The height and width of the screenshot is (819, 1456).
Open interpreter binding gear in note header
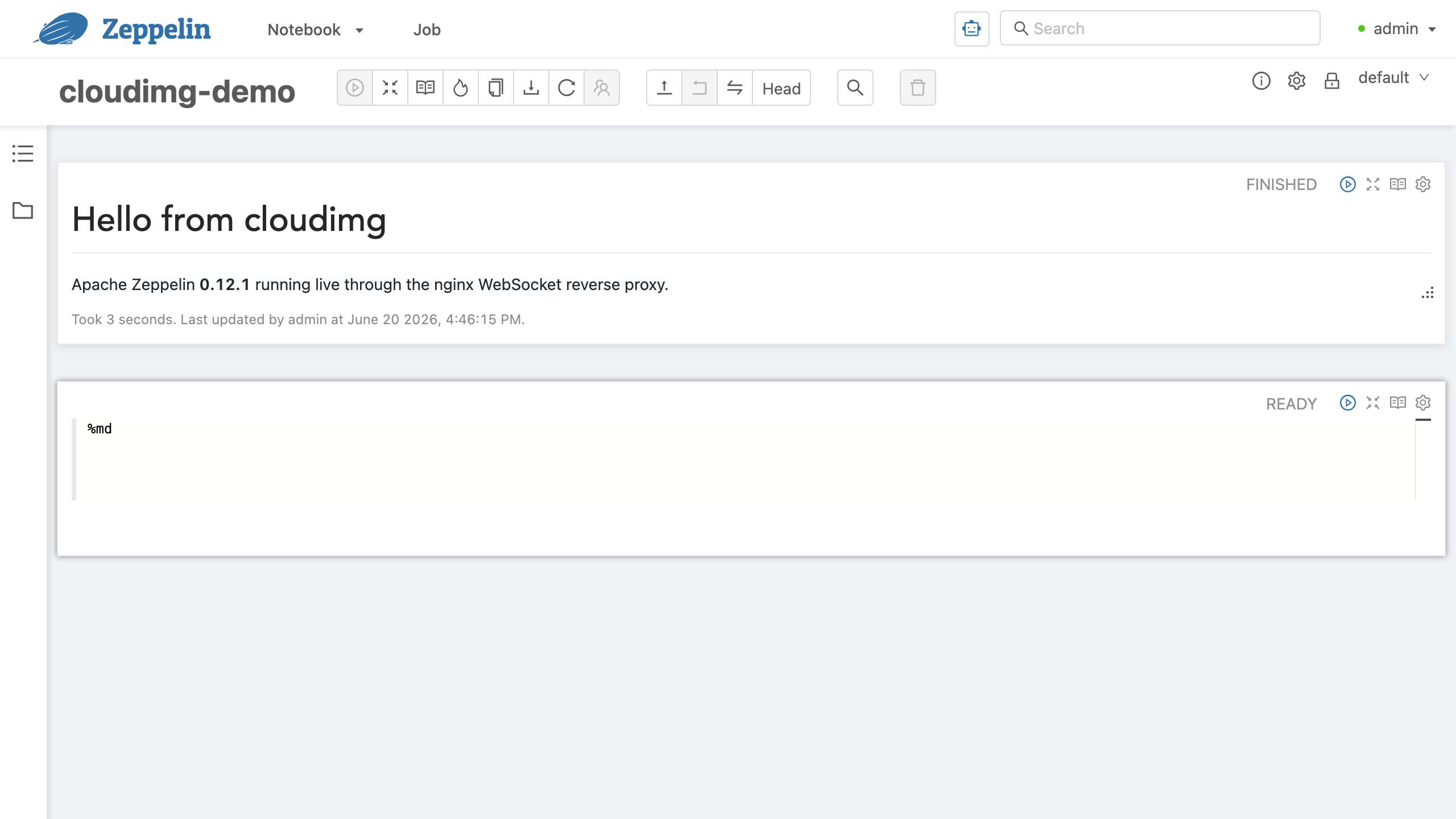[1296, 81]
